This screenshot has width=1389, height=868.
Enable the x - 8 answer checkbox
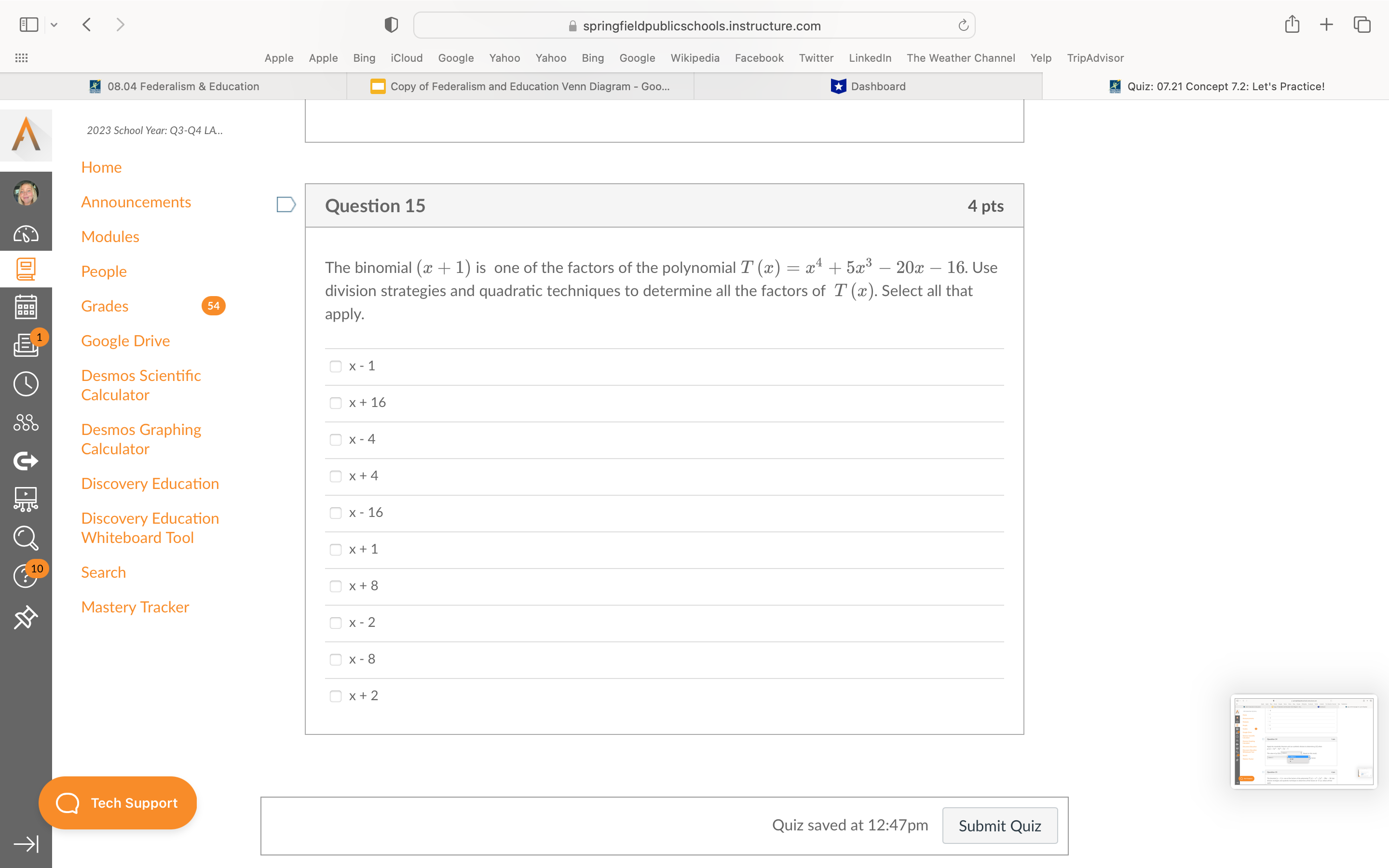[x=335, y=659]
